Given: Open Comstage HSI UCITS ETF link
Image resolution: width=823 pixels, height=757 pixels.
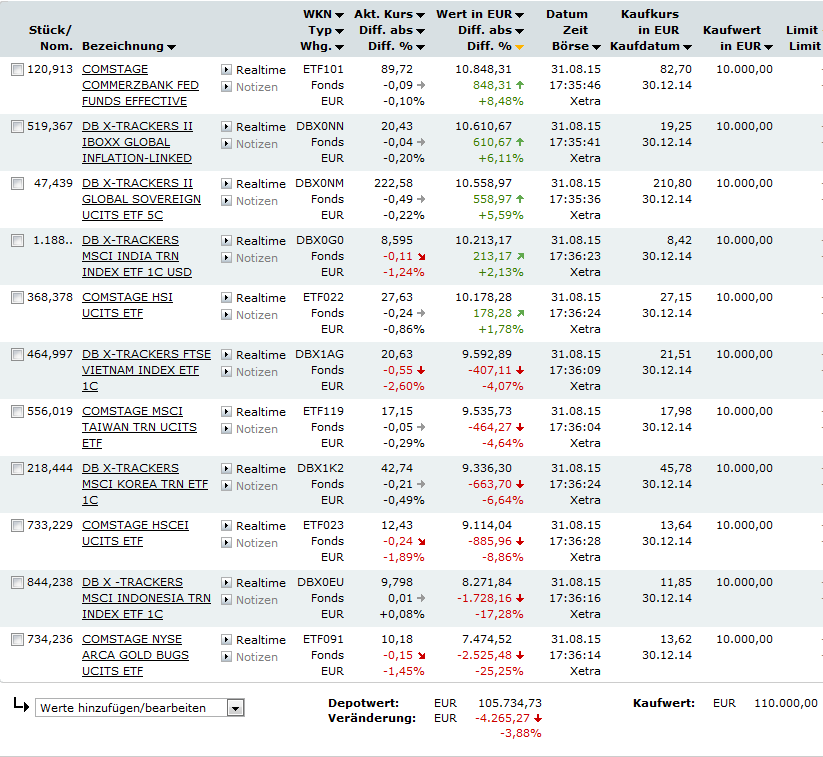Looking at the screenshot, I should (x=127, y=305).
